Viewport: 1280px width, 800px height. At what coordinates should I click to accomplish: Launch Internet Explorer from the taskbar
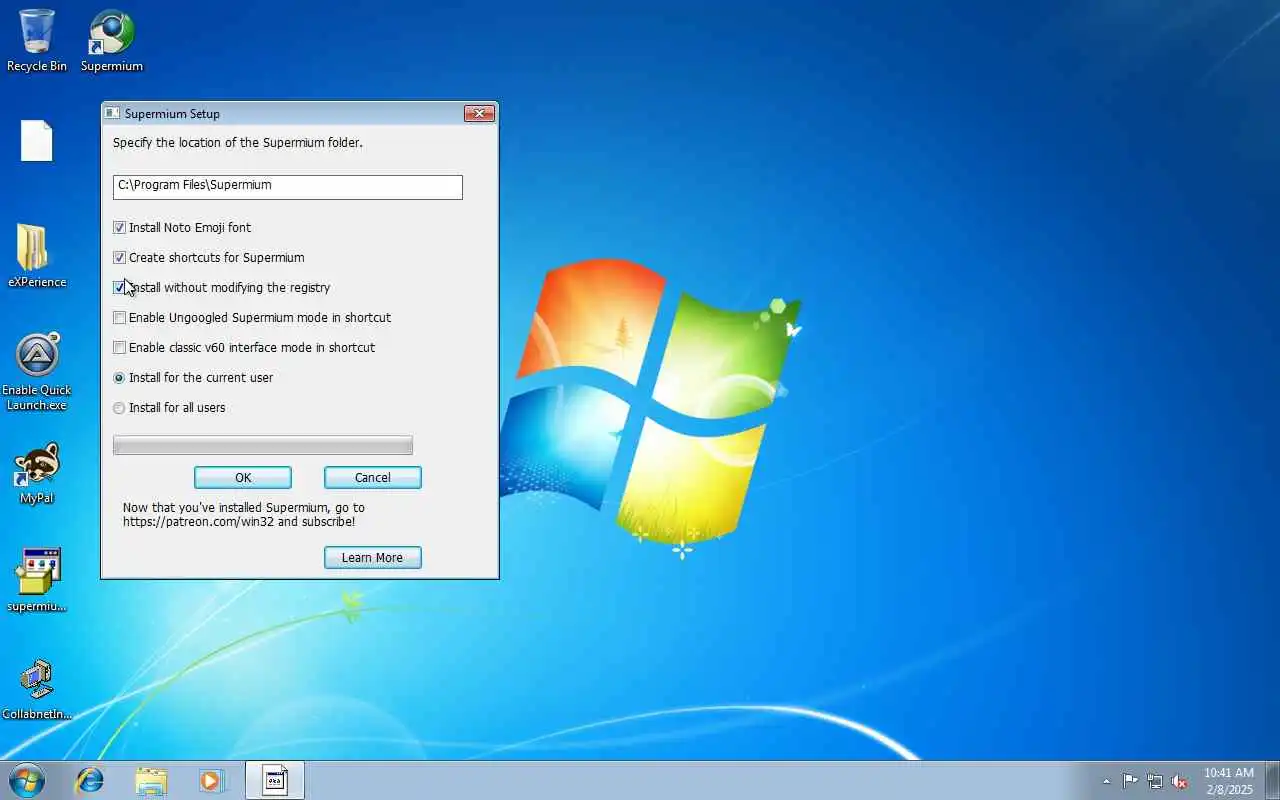pyautogui.click(x=90, y=780)
